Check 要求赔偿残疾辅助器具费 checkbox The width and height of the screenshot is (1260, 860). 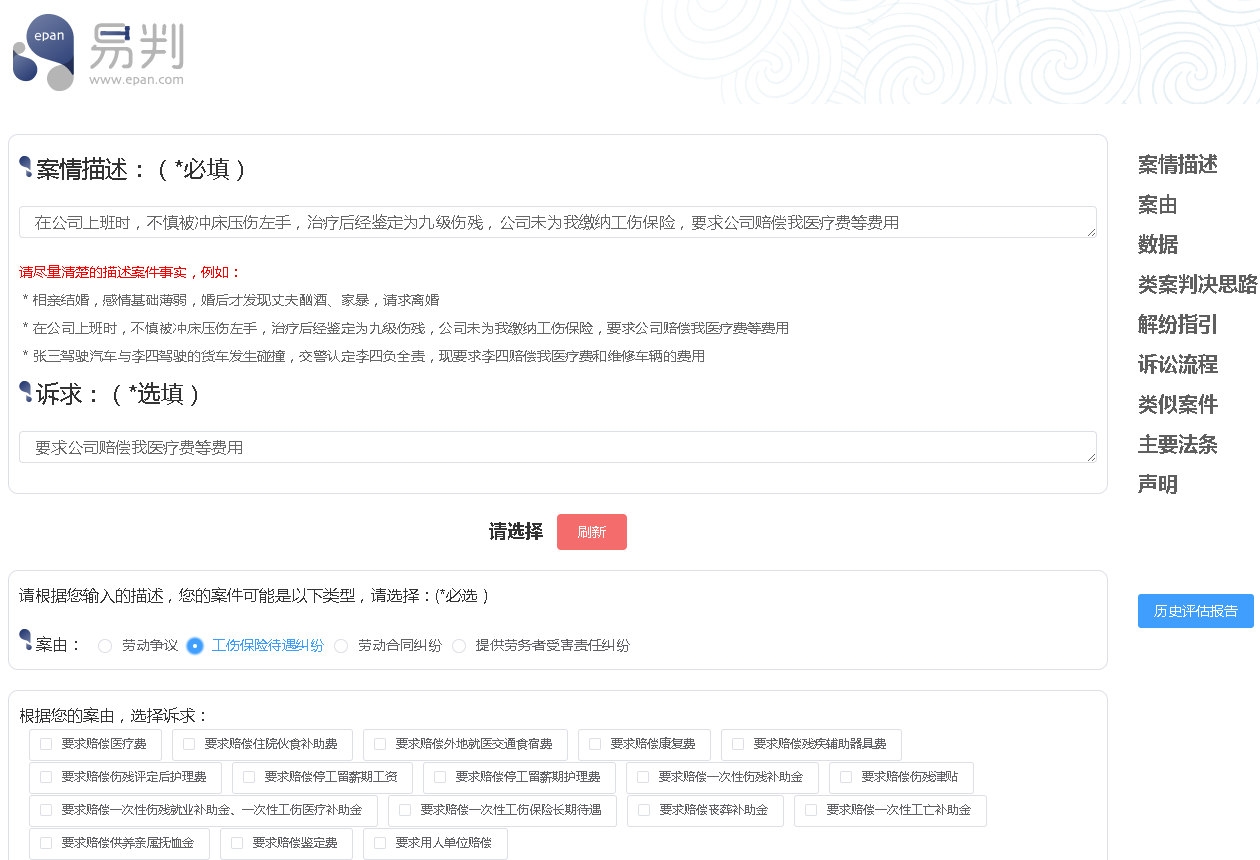[738, 744]
